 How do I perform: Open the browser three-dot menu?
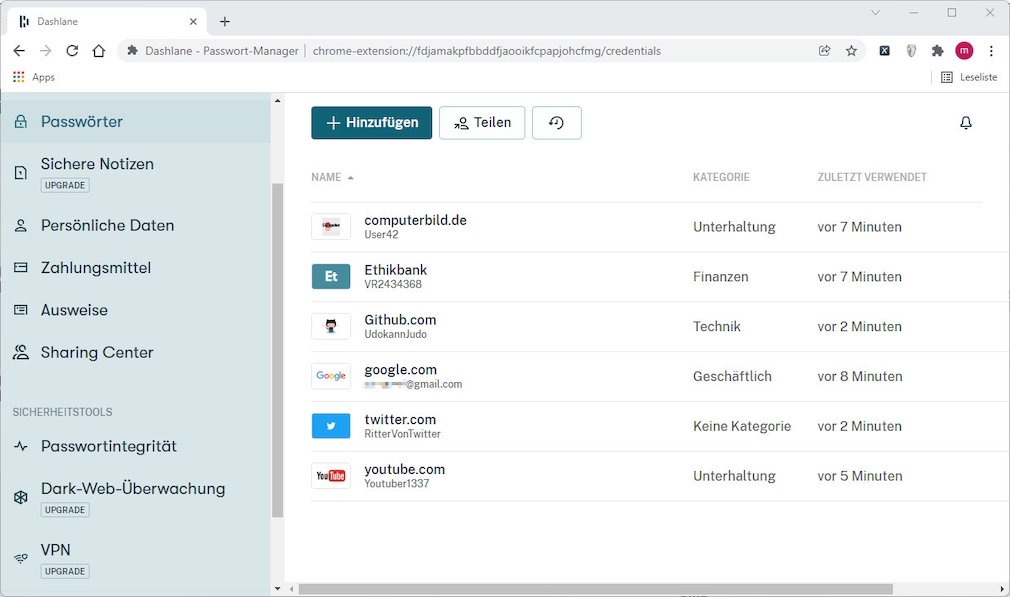(x=991, y=50)
